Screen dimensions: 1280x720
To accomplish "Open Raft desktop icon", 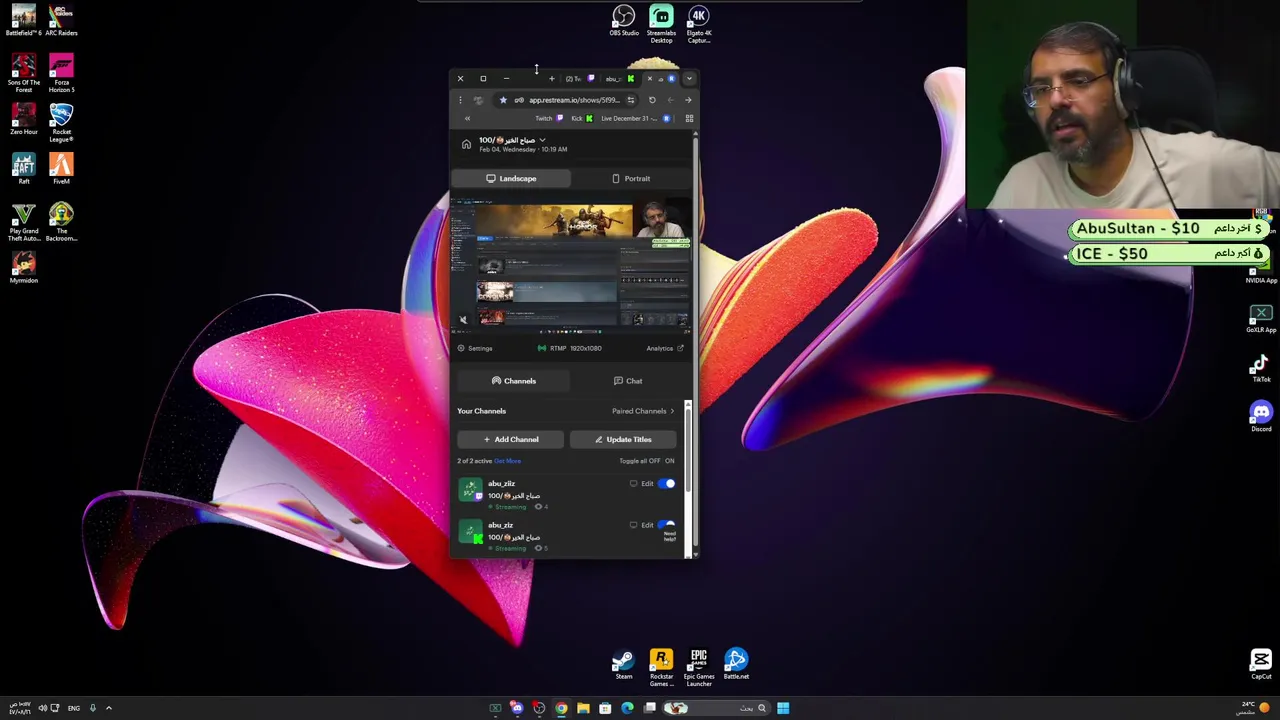I will click(x=23, y=169).
